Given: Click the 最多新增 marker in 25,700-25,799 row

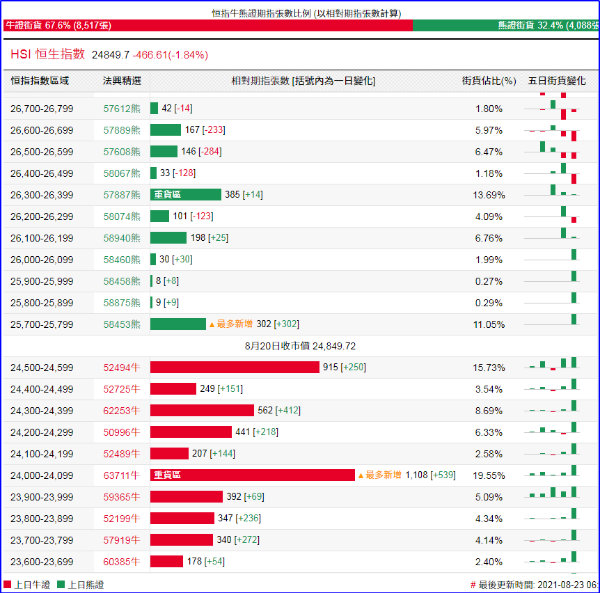Looking at the screenshot, I should pos(231,324).
